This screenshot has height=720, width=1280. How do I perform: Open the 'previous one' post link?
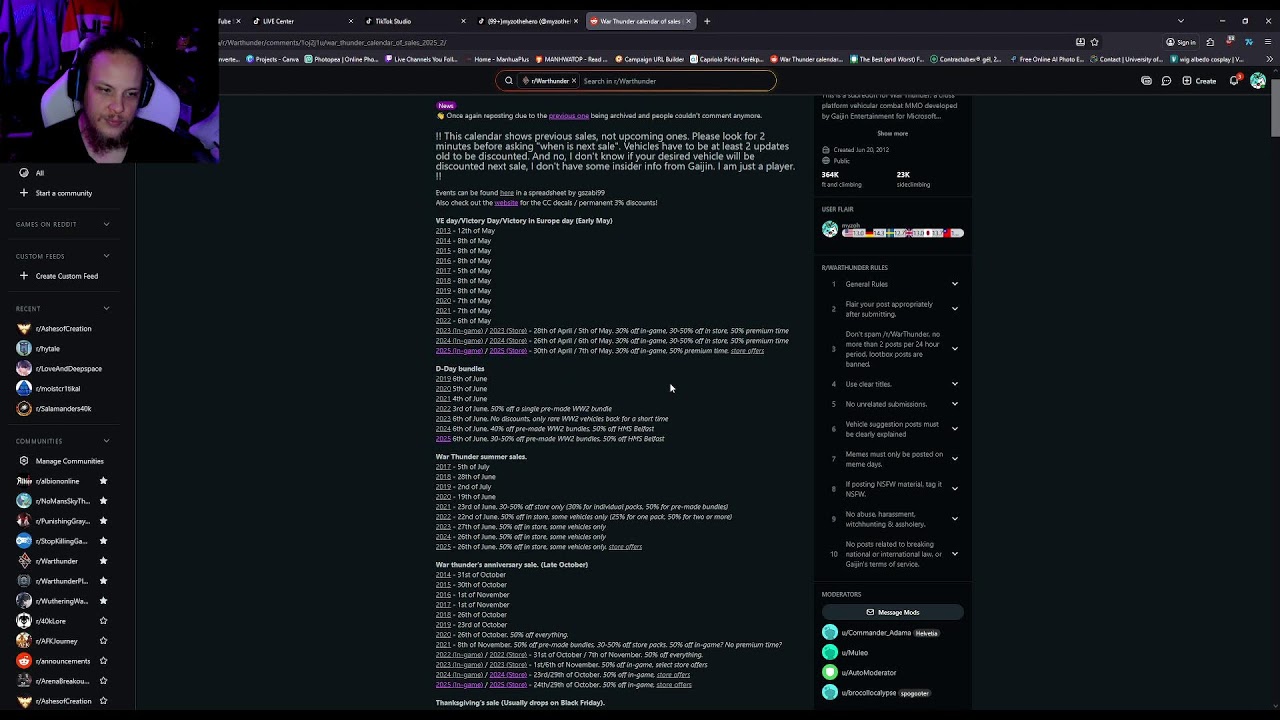(569, 115)
